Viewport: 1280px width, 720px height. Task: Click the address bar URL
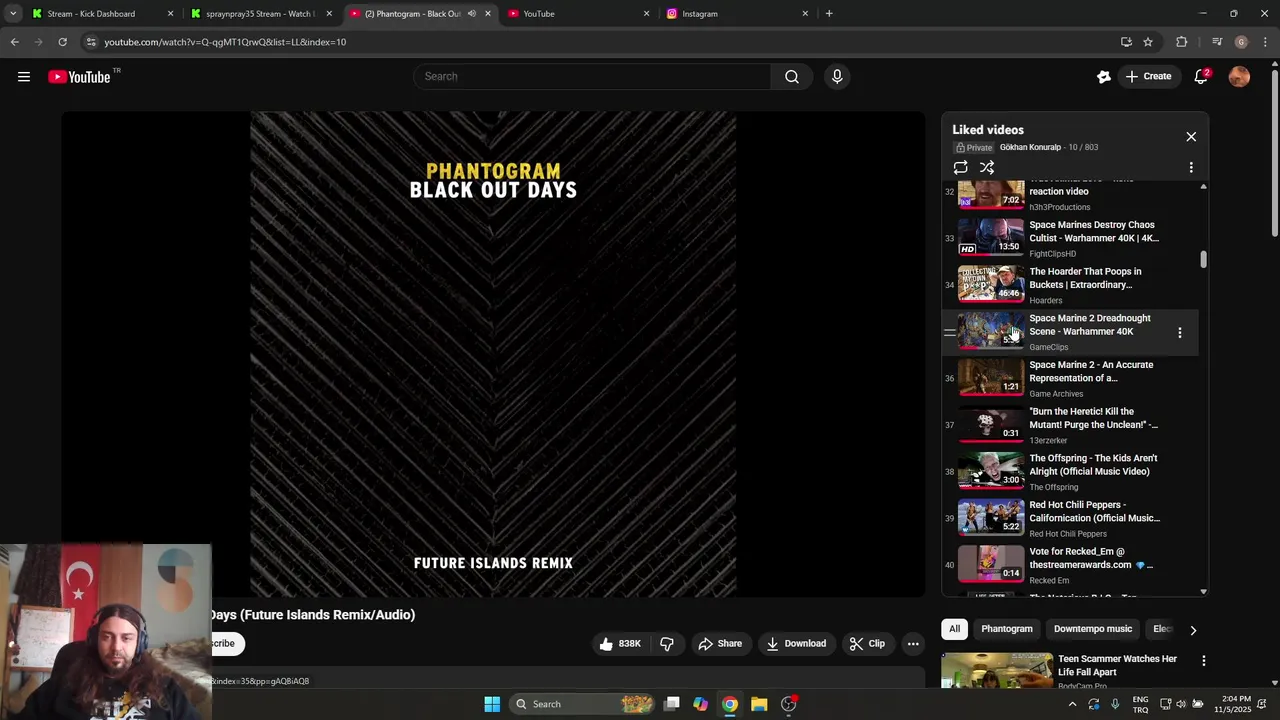point(225,42)
